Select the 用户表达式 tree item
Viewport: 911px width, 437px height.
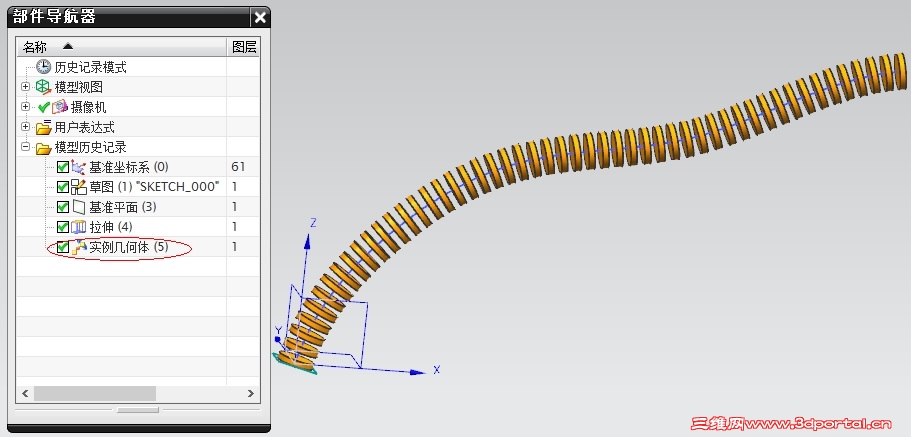(x=84, y=127)
